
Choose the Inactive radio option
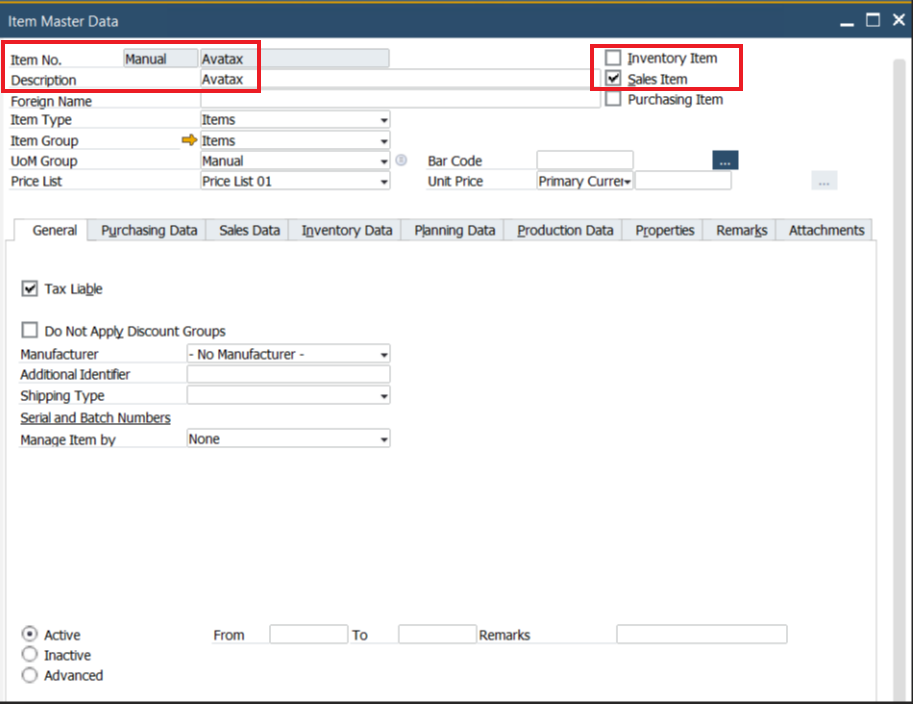(x=29, y=654)
